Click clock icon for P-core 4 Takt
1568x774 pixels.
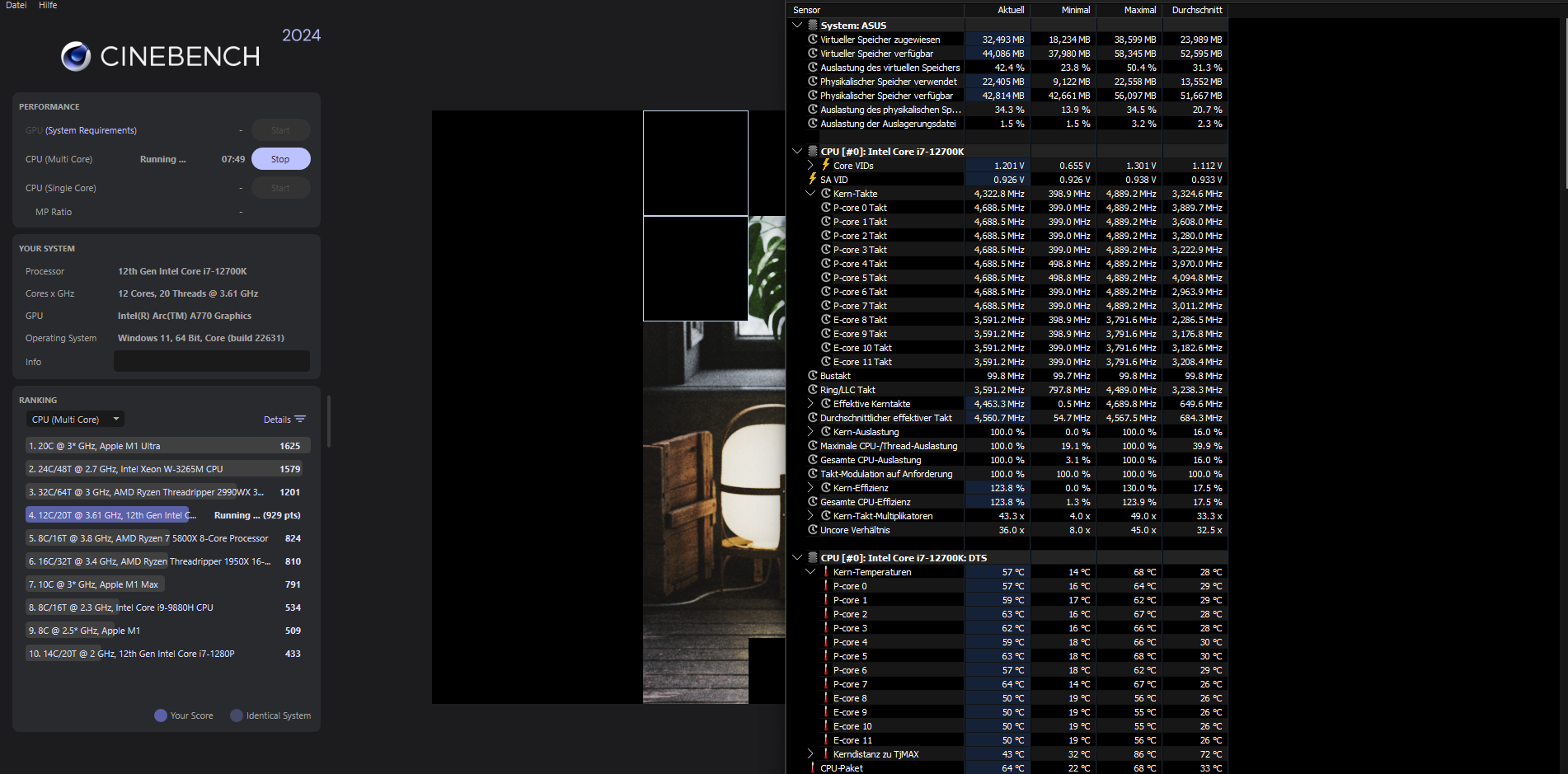(826, 264)
